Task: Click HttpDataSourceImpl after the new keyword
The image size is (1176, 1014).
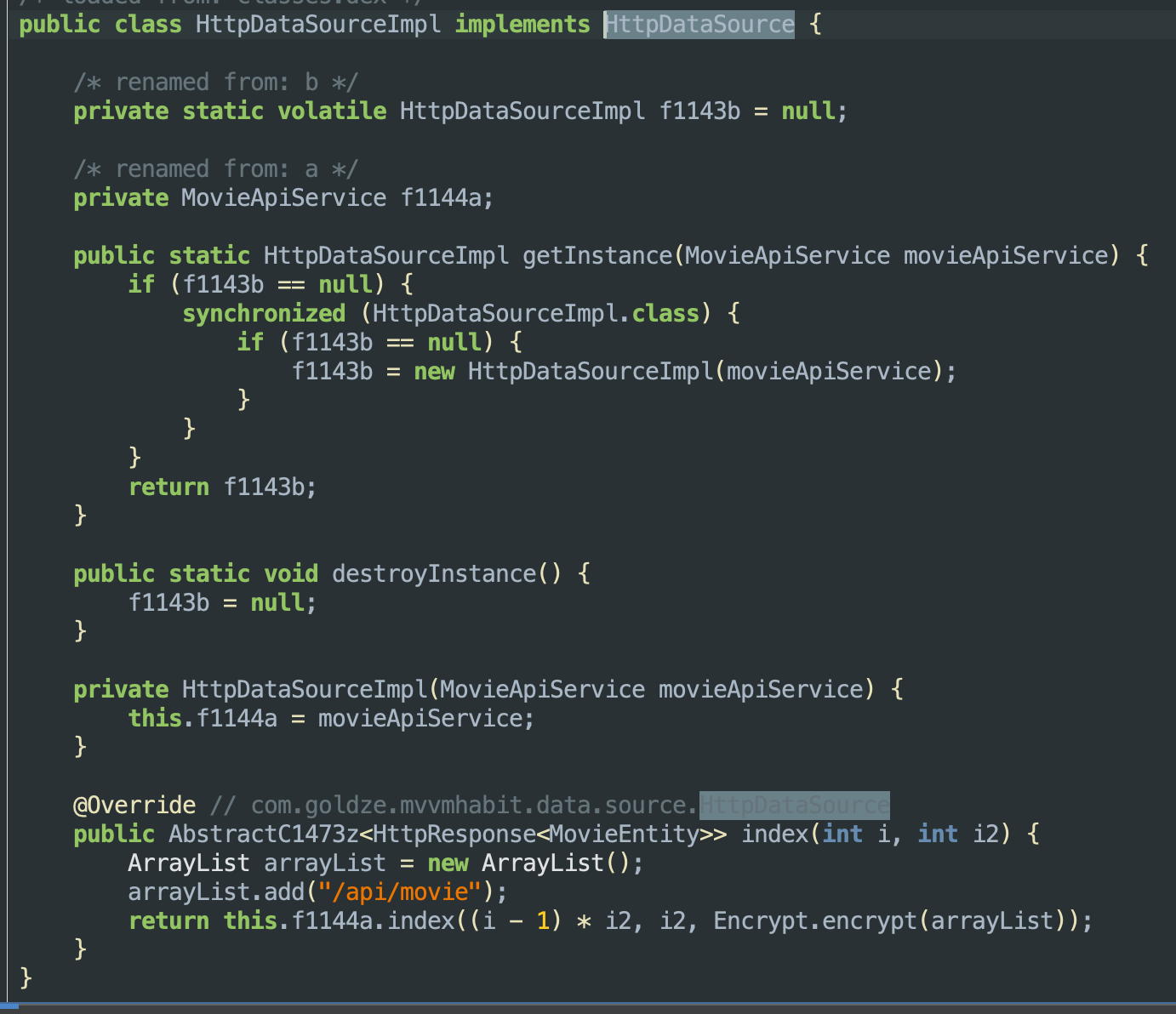Action: click(x=591, y=372)
